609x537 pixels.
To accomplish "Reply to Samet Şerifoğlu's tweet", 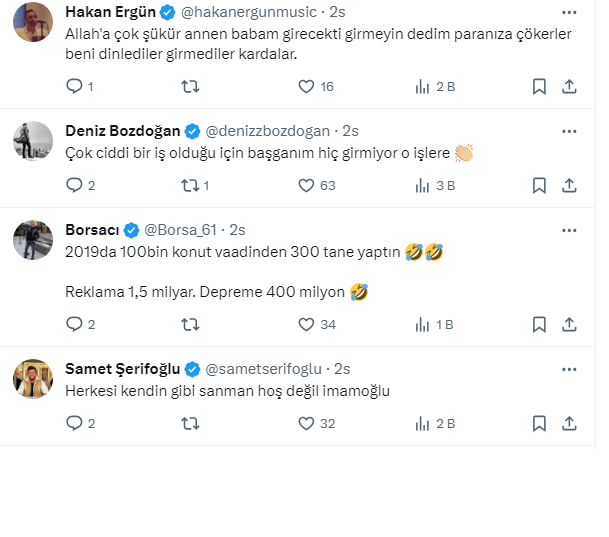I will (73, 423).
